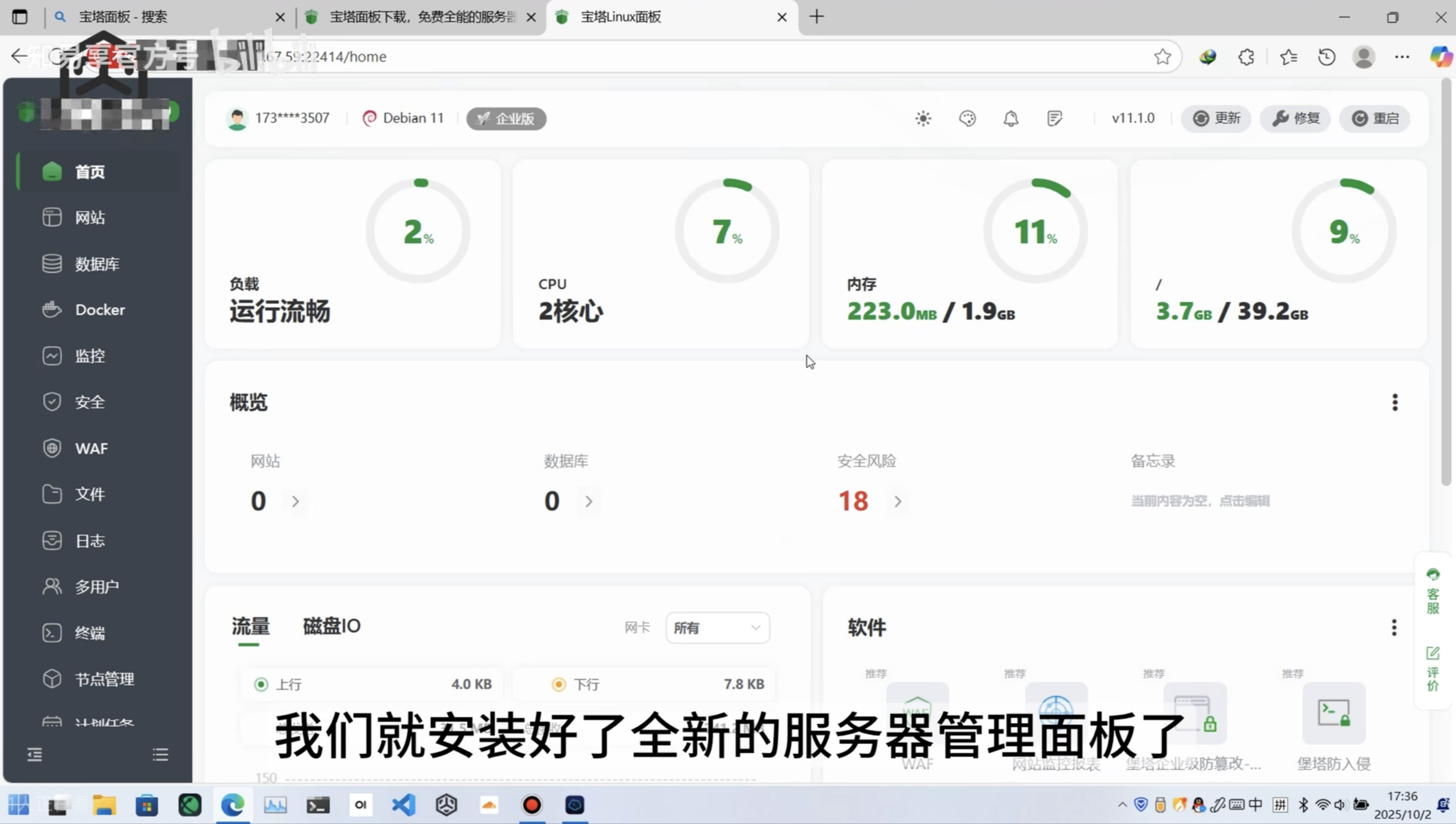The height and width of the screenshot is (824, 1456).
Task: Click the 更新 update button
Action: [x=1216, y=118]
